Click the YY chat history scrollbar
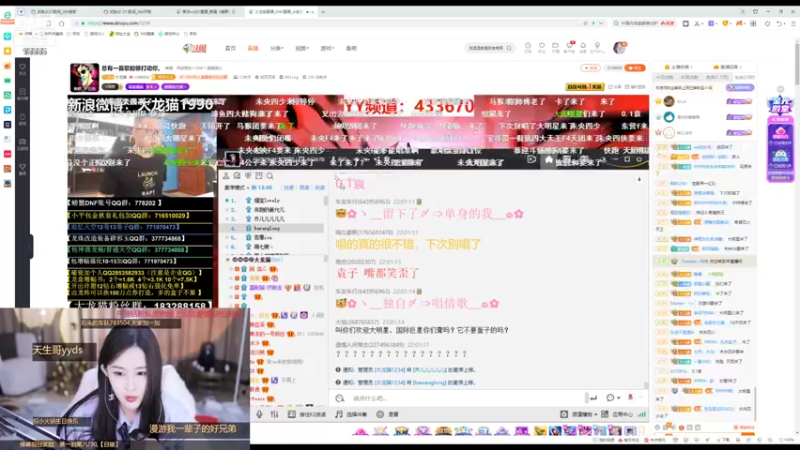Viewport: 800px width, 450px height. (646, 386)
